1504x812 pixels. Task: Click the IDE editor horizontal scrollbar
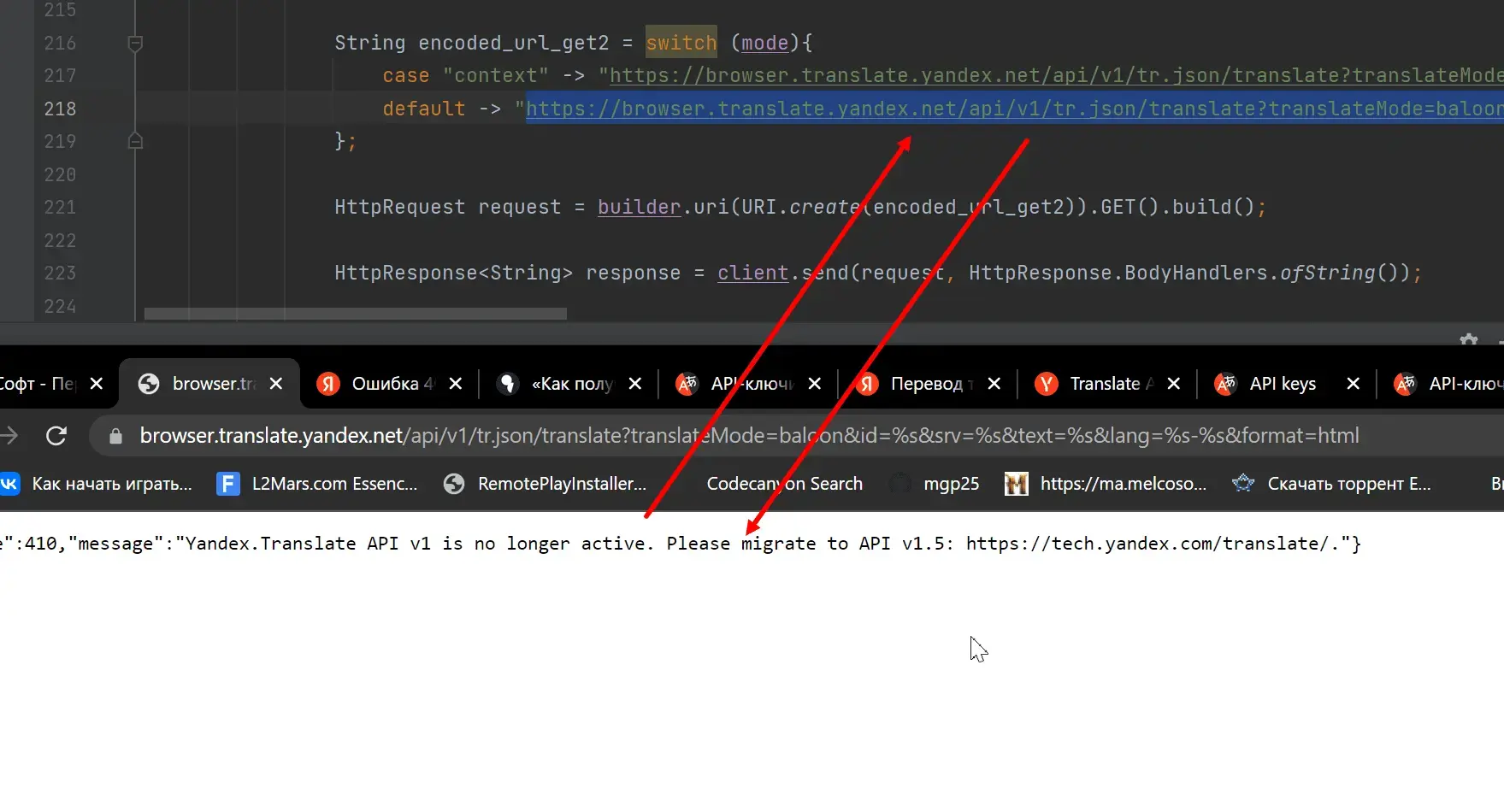pos(356,314)
